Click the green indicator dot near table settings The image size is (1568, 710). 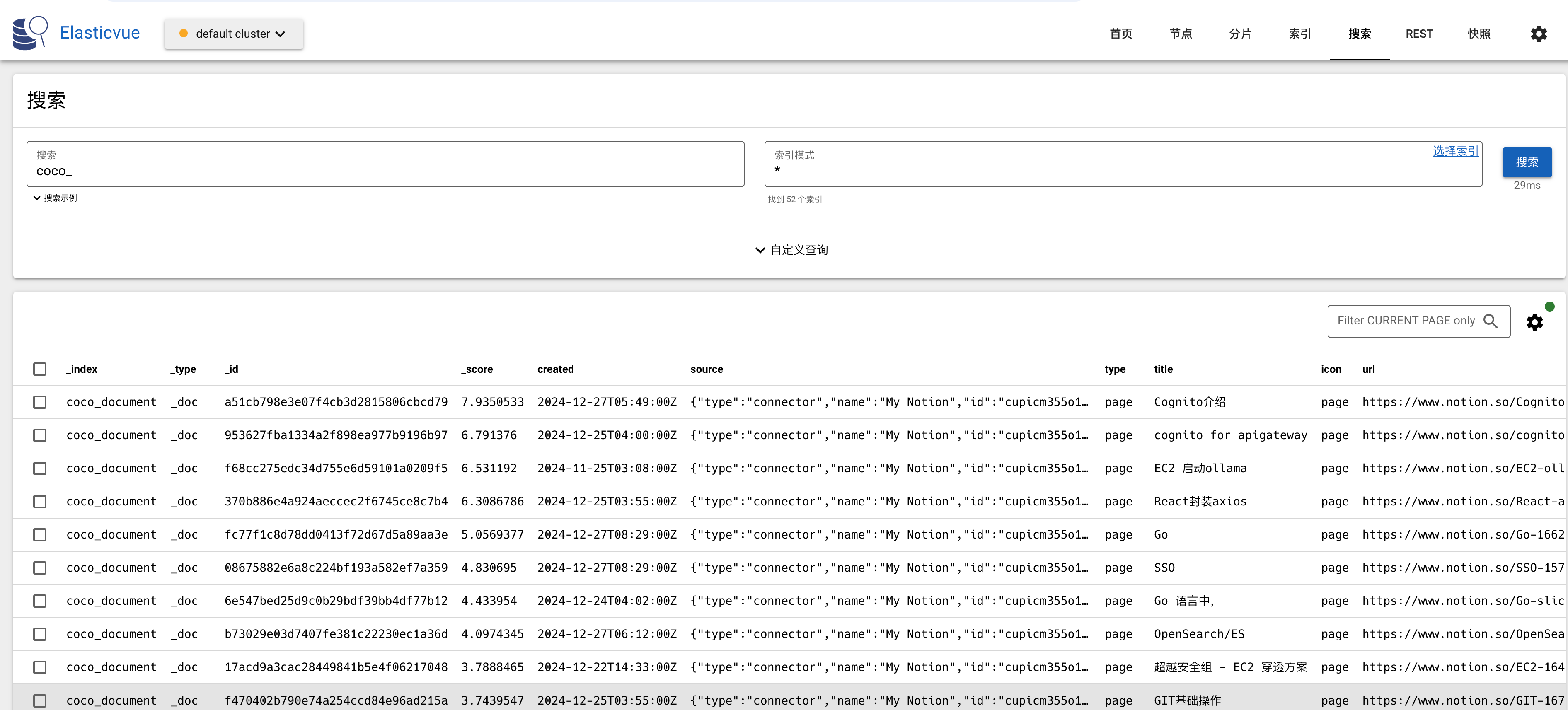pos(1550,307)
